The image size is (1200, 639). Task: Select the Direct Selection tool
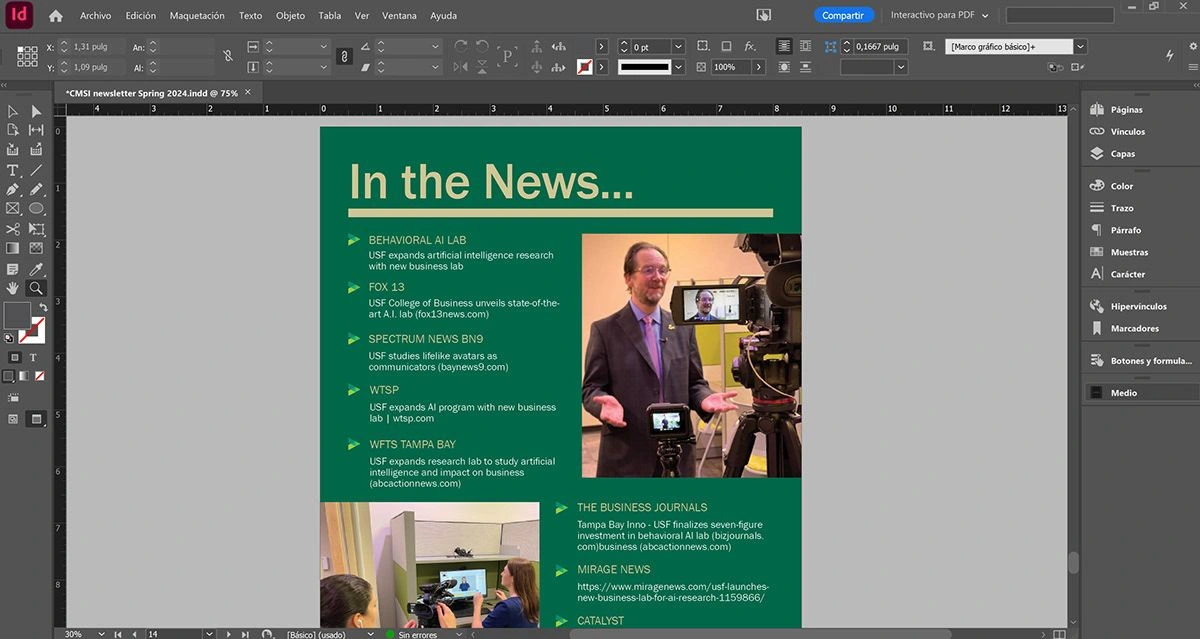tap(36, 111)
